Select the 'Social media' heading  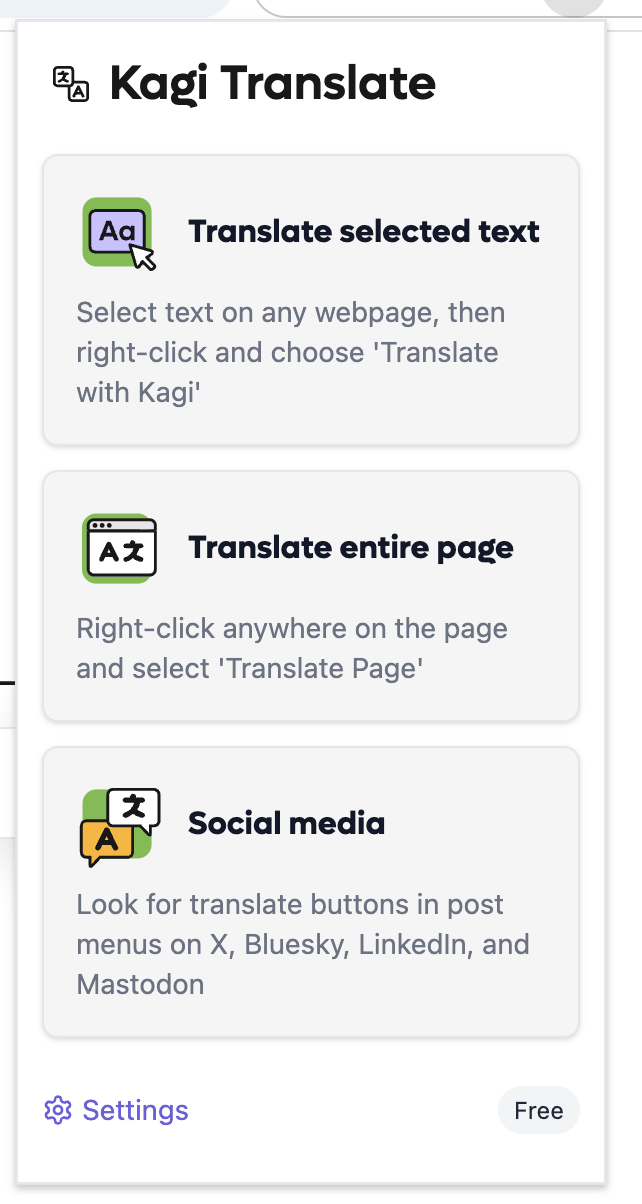tap(286, 824)
